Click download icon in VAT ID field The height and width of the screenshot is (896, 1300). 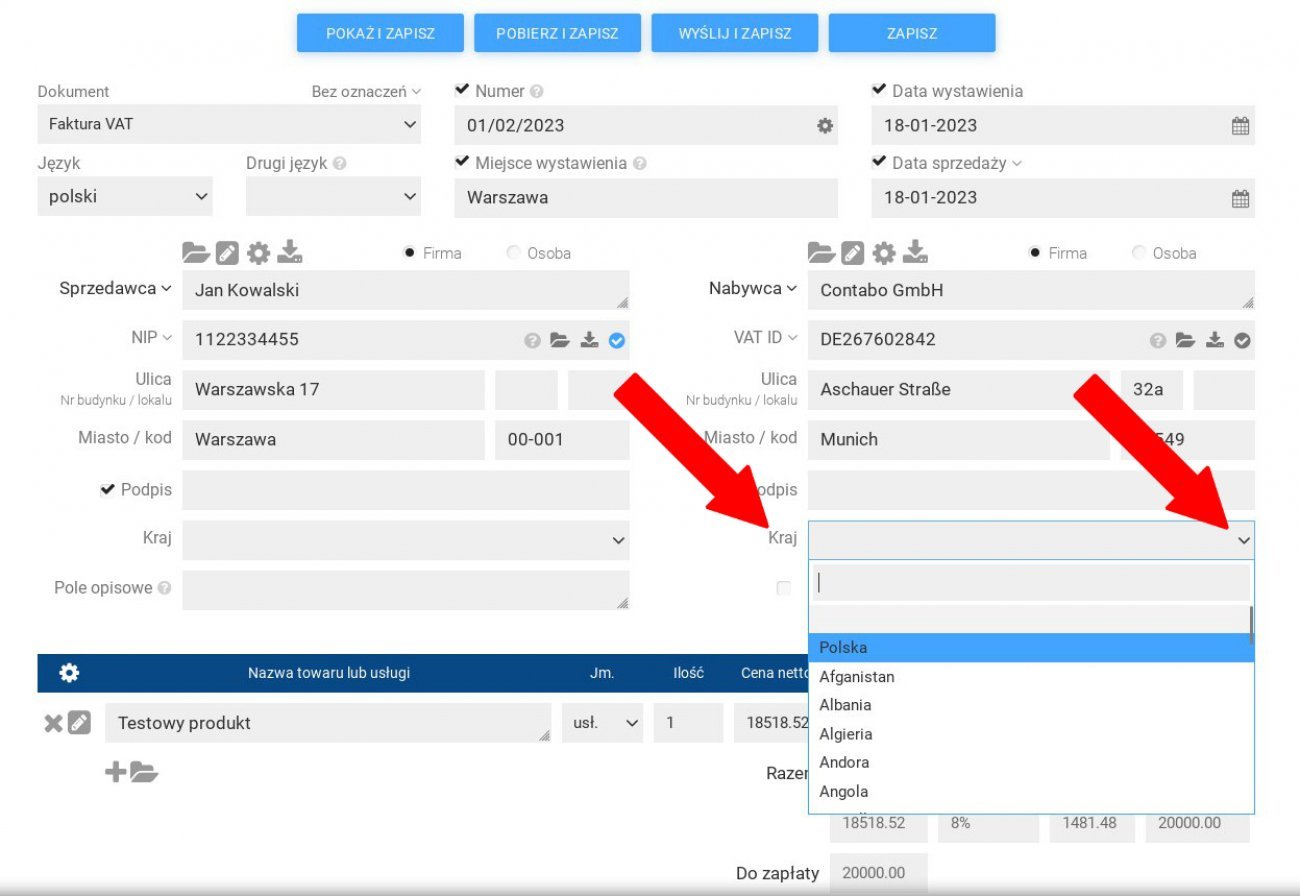(x=1215, y=340)
